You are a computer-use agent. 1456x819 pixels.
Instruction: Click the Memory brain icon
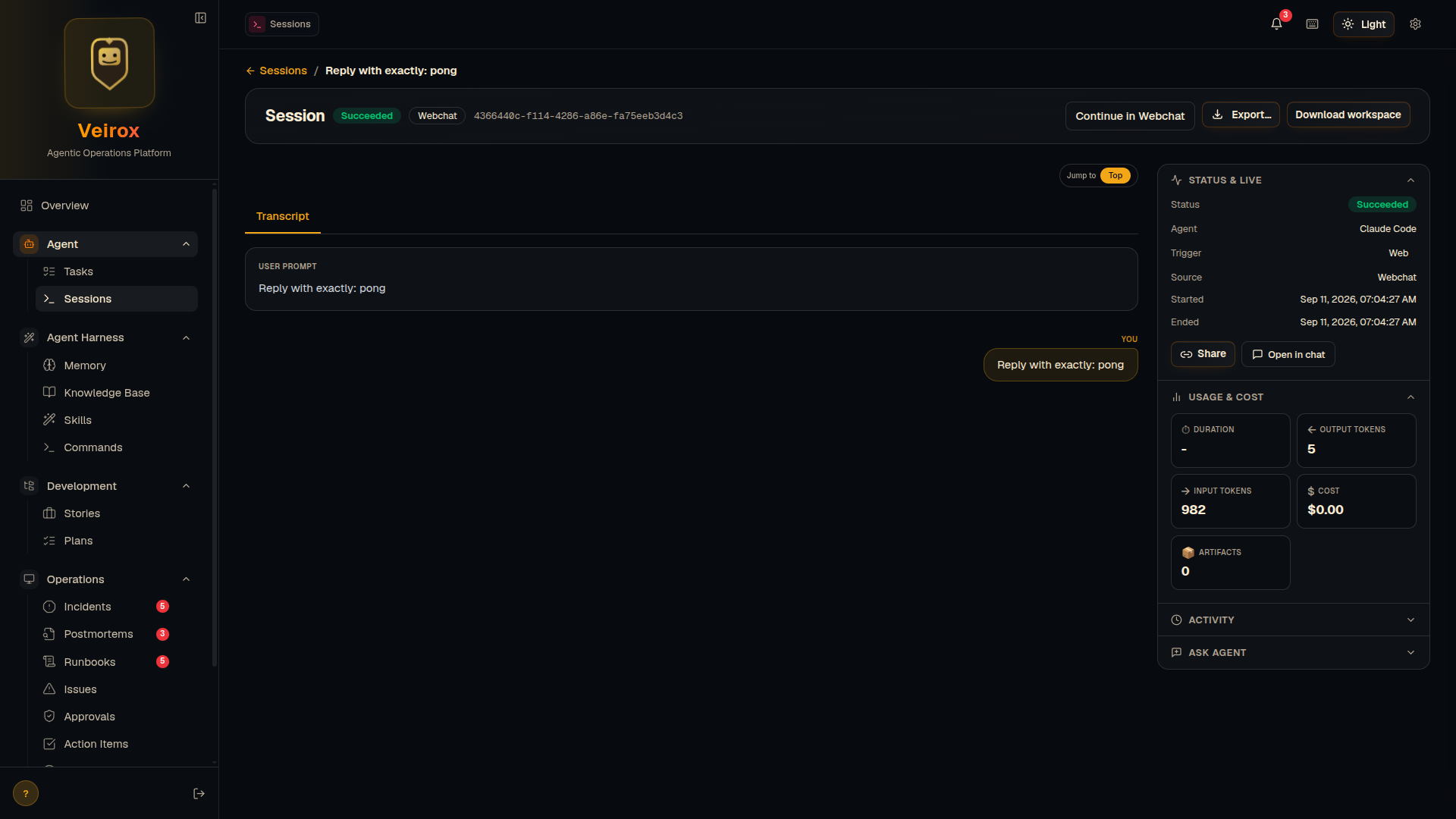coord(49,366)
